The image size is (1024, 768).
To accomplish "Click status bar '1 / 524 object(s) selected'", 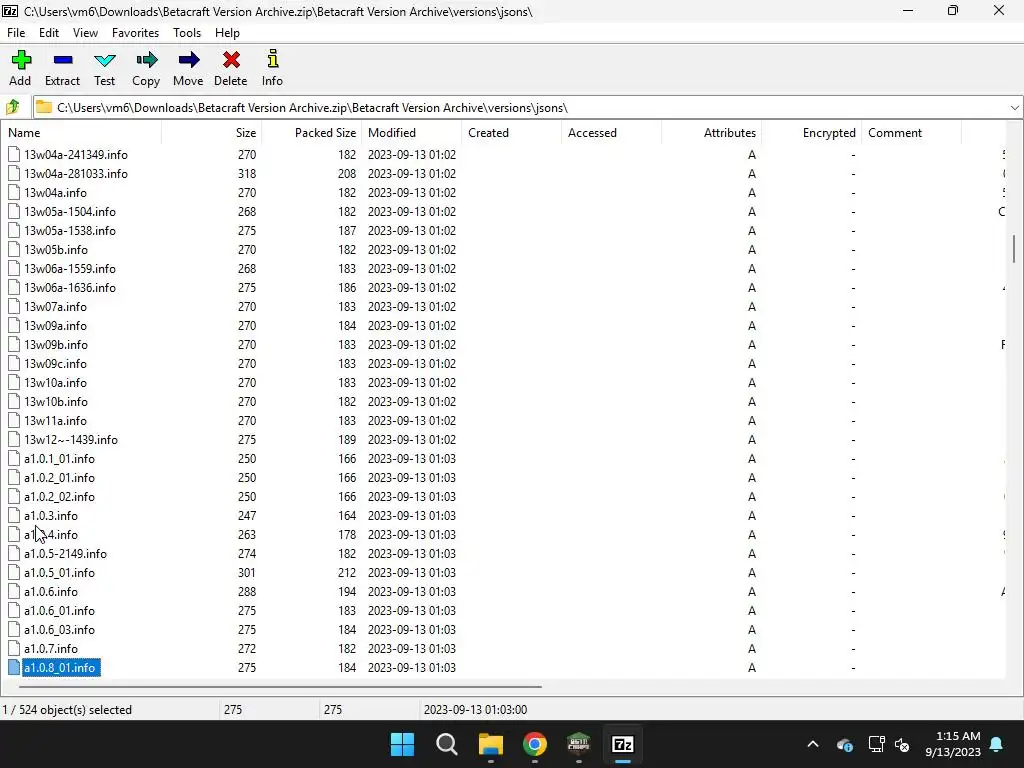I will (x=67, y=709).
